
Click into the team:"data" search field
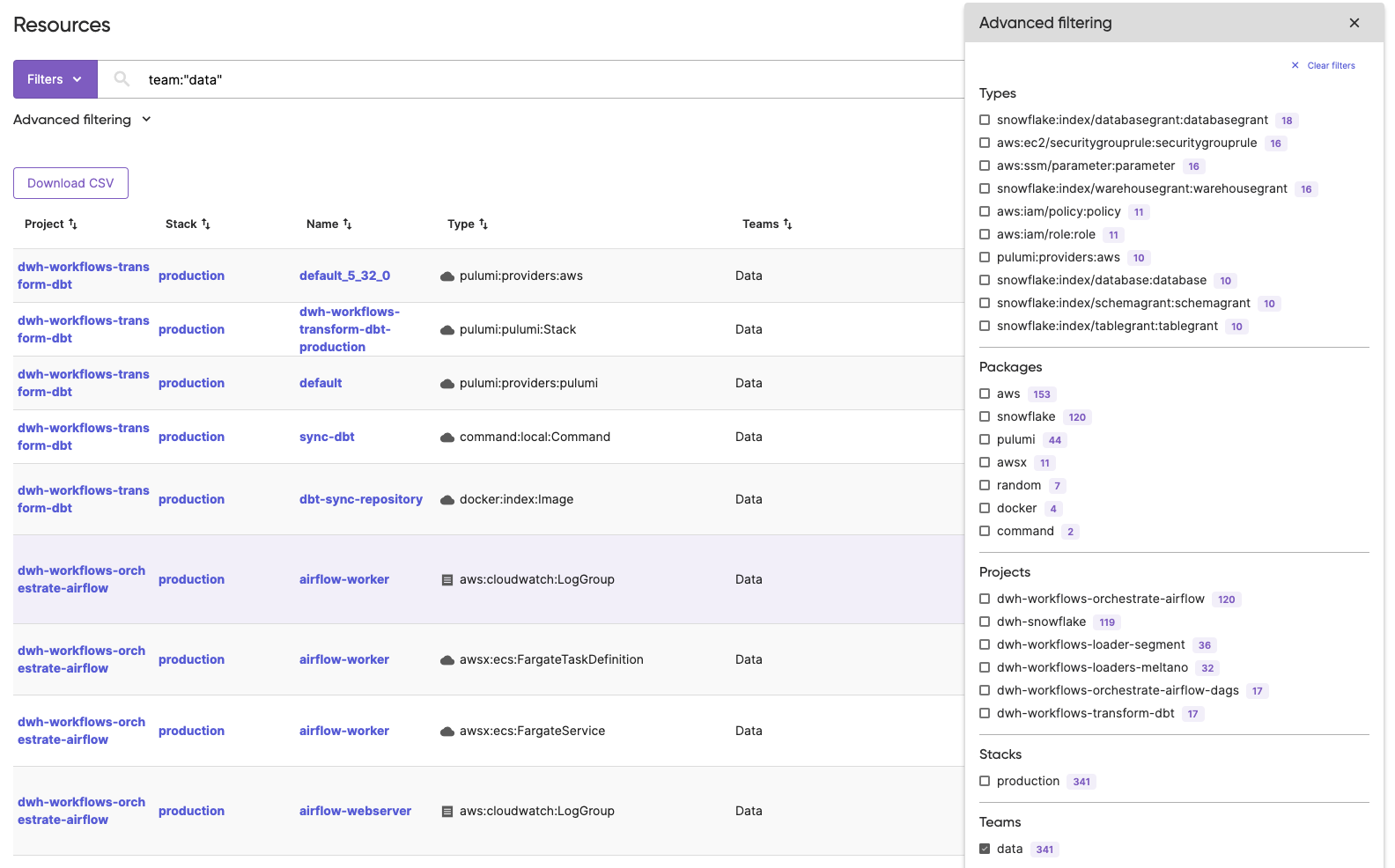pos(528,80)
